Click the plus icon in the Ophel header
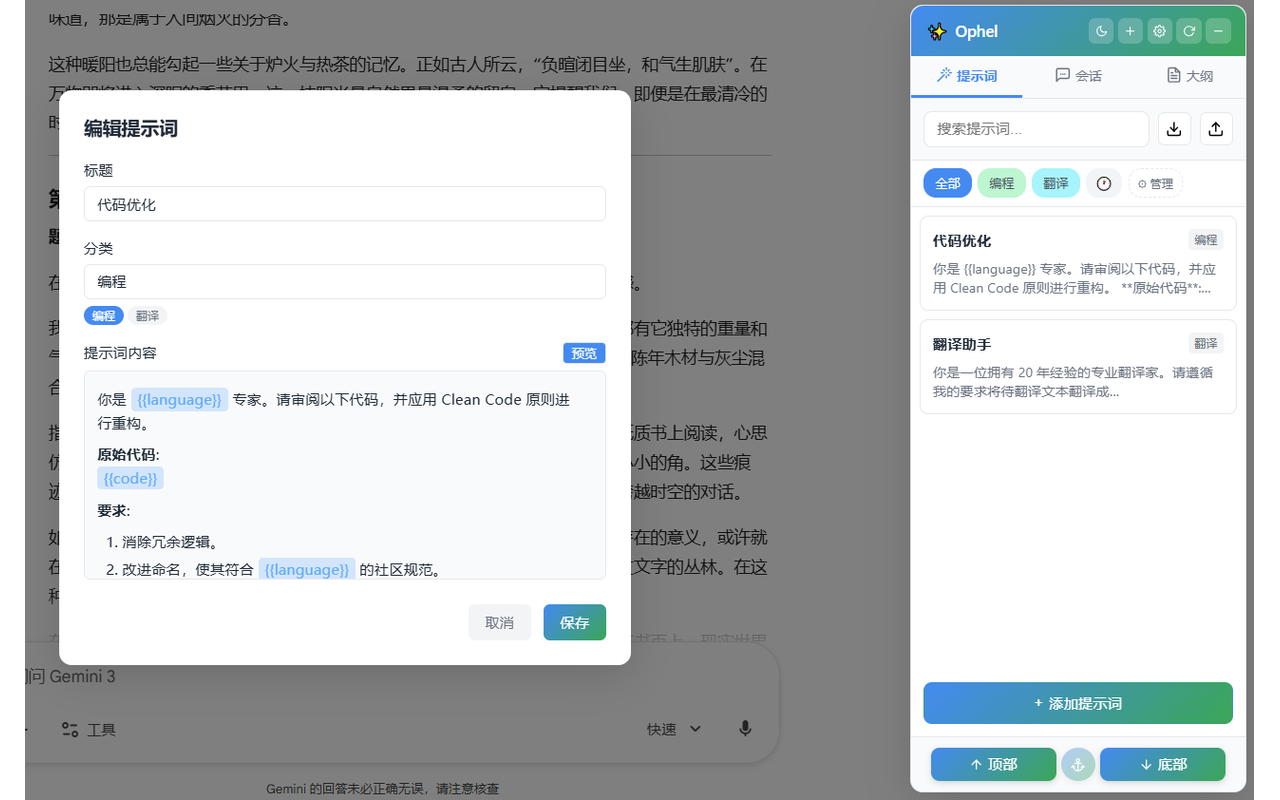Screen dimensions: 1280x800 (x=1130, y=31)
